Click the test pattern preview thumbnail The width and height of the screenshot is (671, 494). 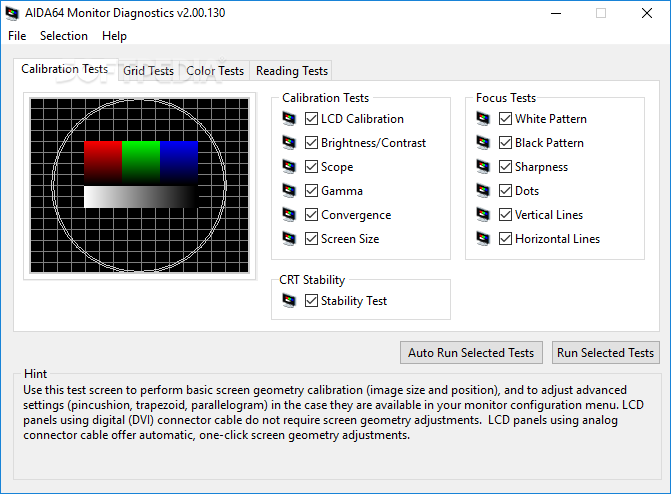click(x=140, y=185)
